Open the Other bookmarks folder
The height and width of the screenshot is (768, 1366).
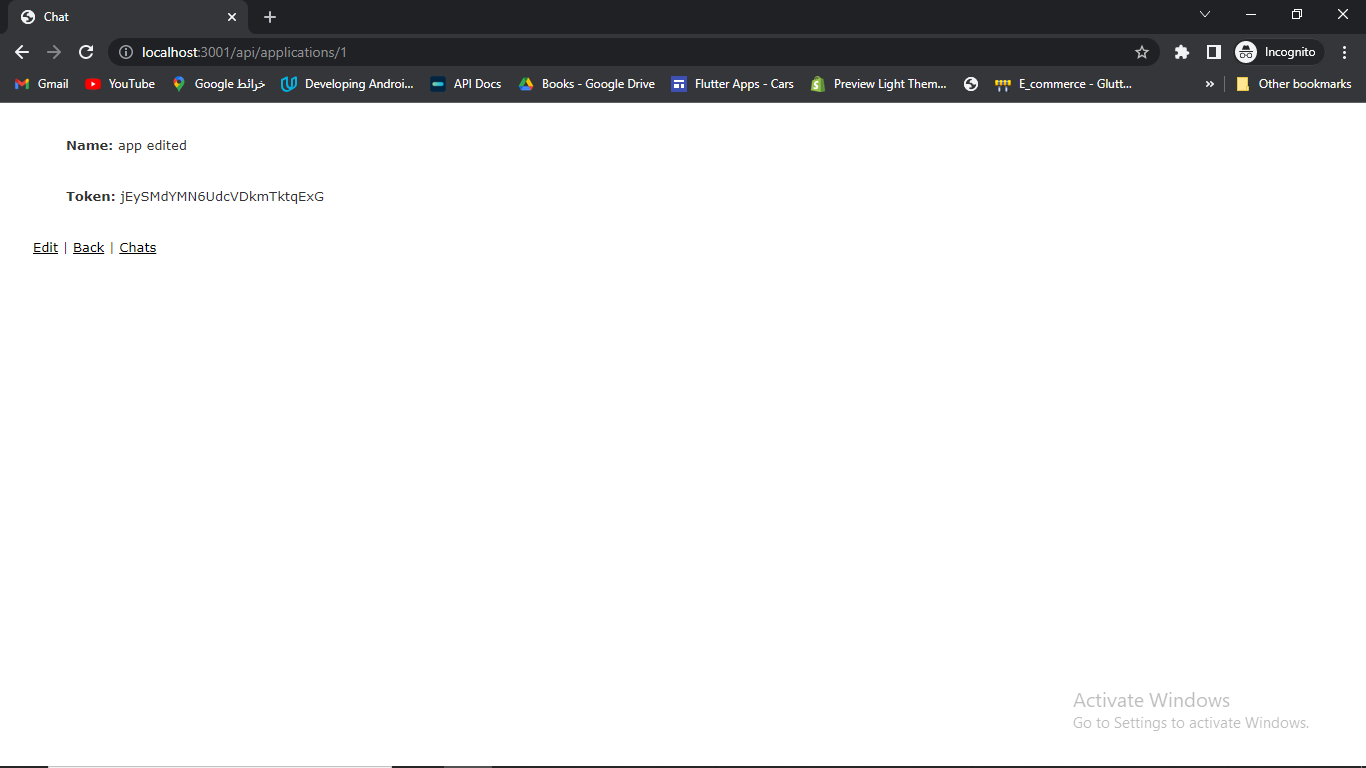tap(1295, 84)
